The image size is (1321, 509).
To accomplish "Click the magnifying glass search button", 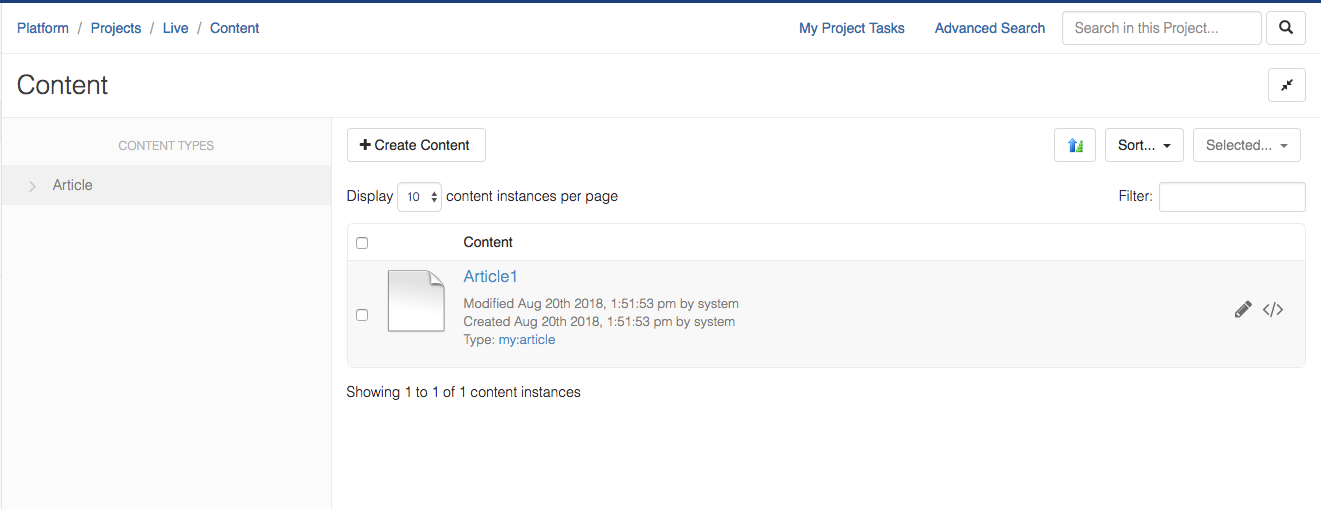I will (1286, 28).
